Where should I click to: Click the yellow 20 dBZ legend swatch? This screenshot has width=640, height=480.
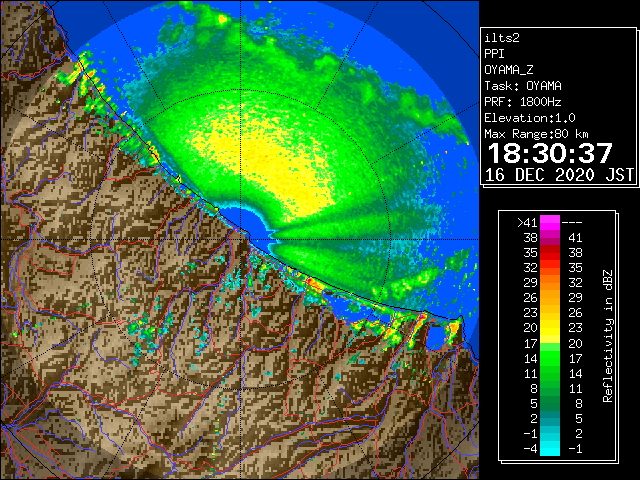pyautogui.click(x=550, y=328)
